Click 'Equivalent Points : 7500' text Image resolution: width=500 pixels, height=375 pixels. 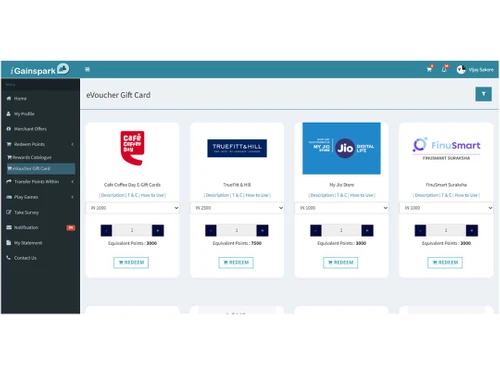[x=237, y=243]
